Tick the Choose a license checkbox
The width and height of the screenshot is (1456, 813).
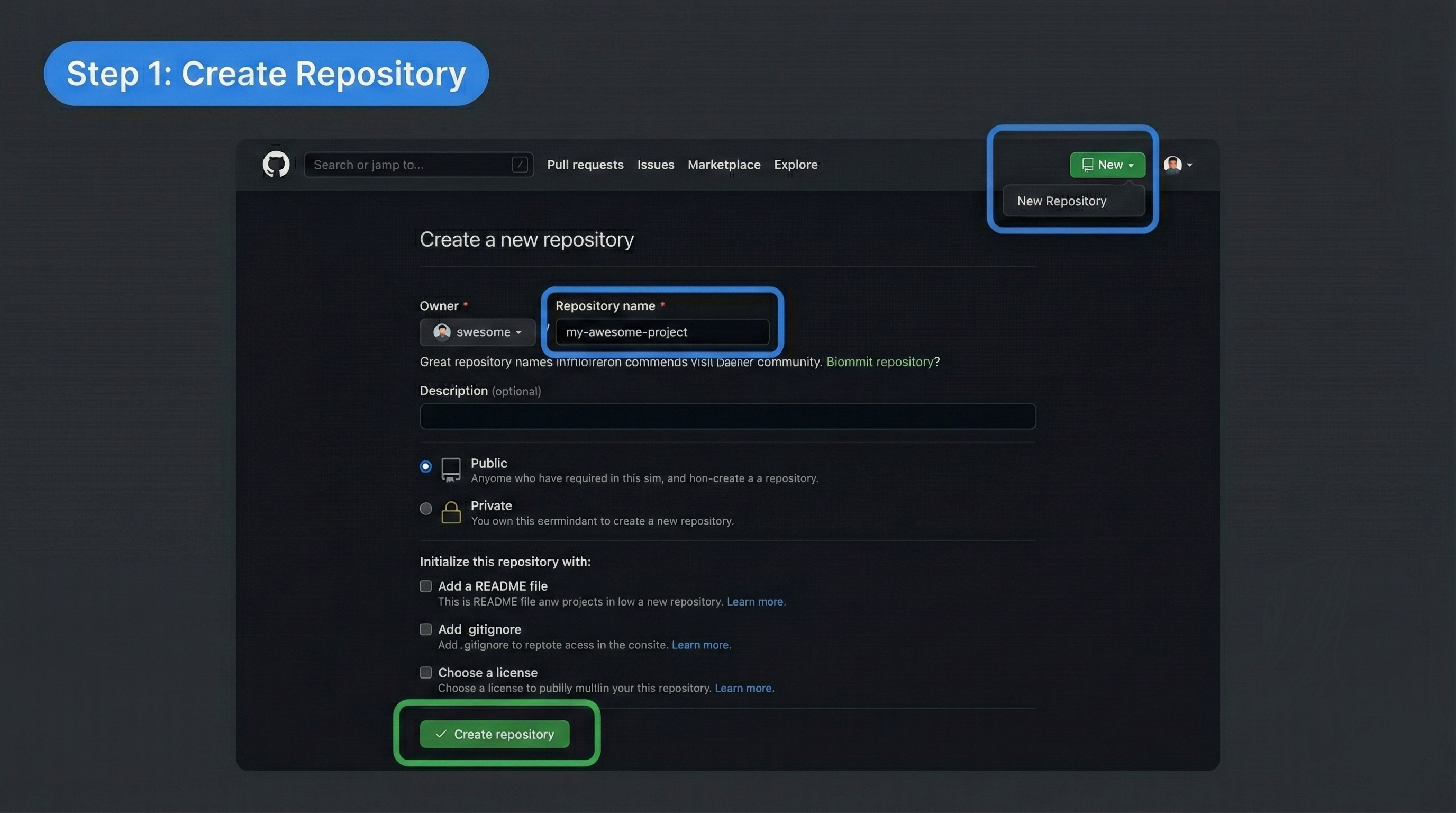click(x=425, y=672)
